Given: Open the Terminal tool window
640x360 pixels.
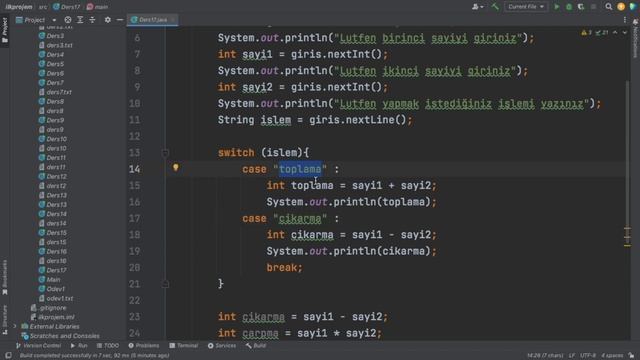Looking at the screenshot, I should coord(184,346).
